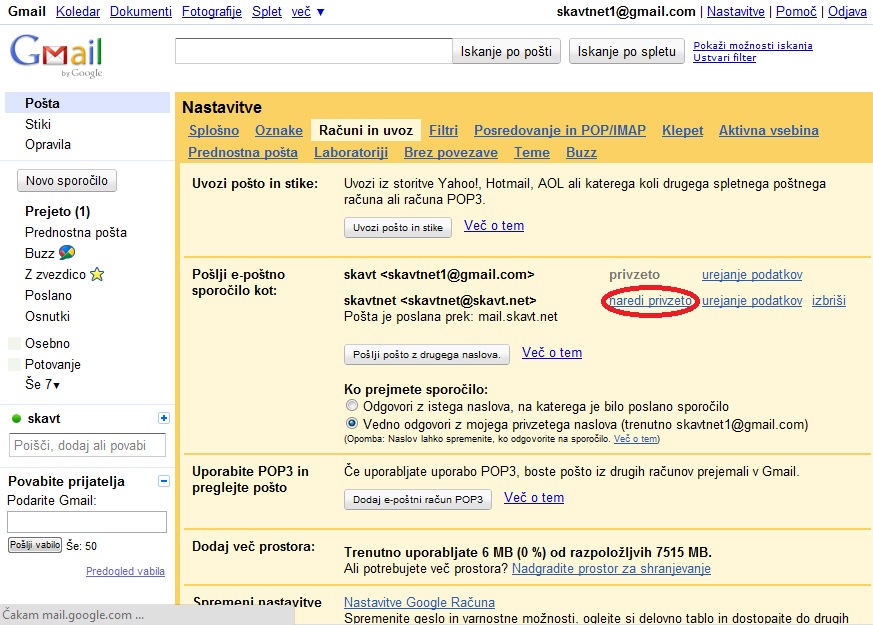Switch to the Filtri tab
This screenshot has height=625, width=873.
tap(444, 130)
